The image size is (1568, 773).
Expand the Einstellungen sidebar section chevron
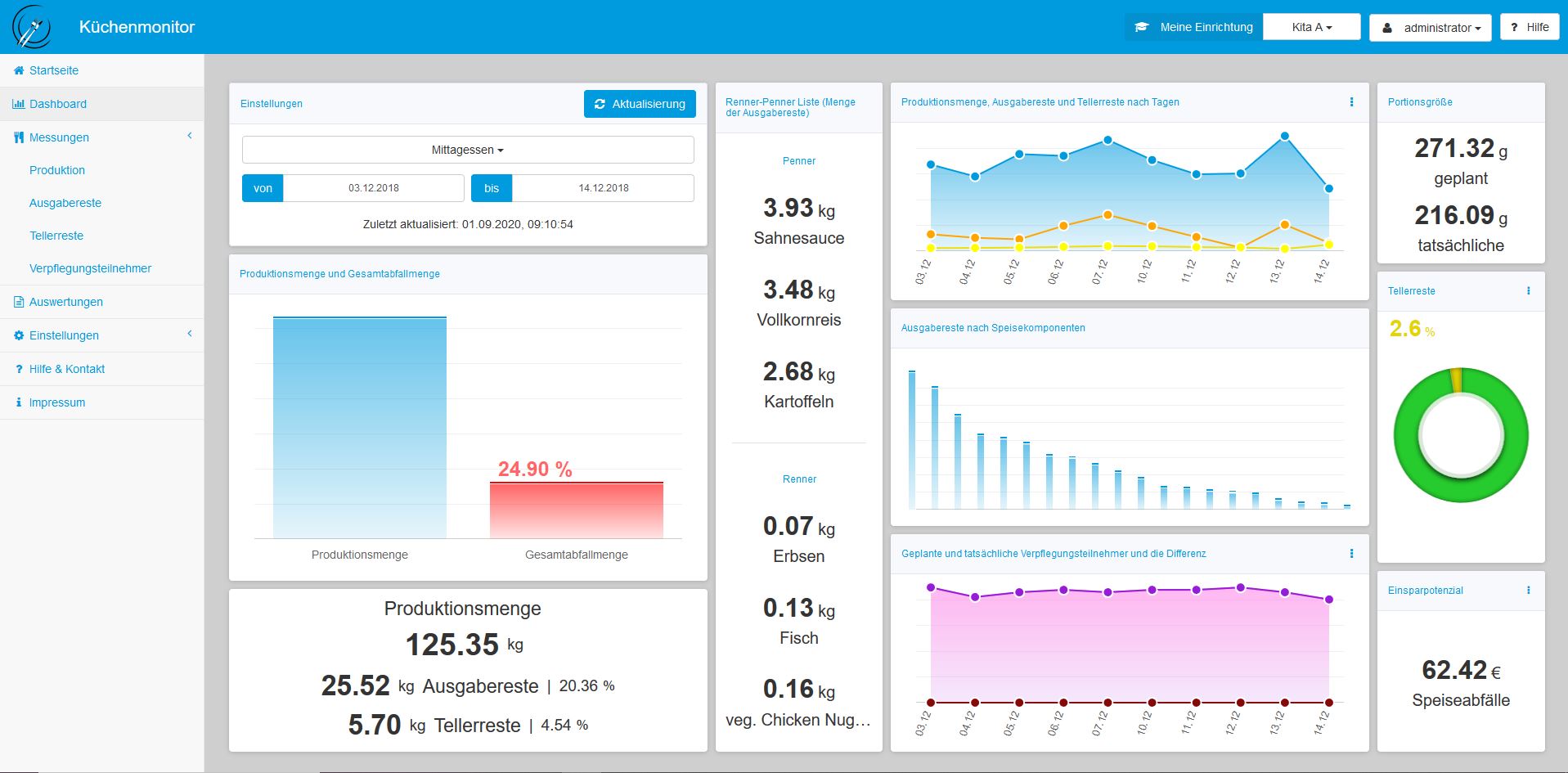pos(190,334)
